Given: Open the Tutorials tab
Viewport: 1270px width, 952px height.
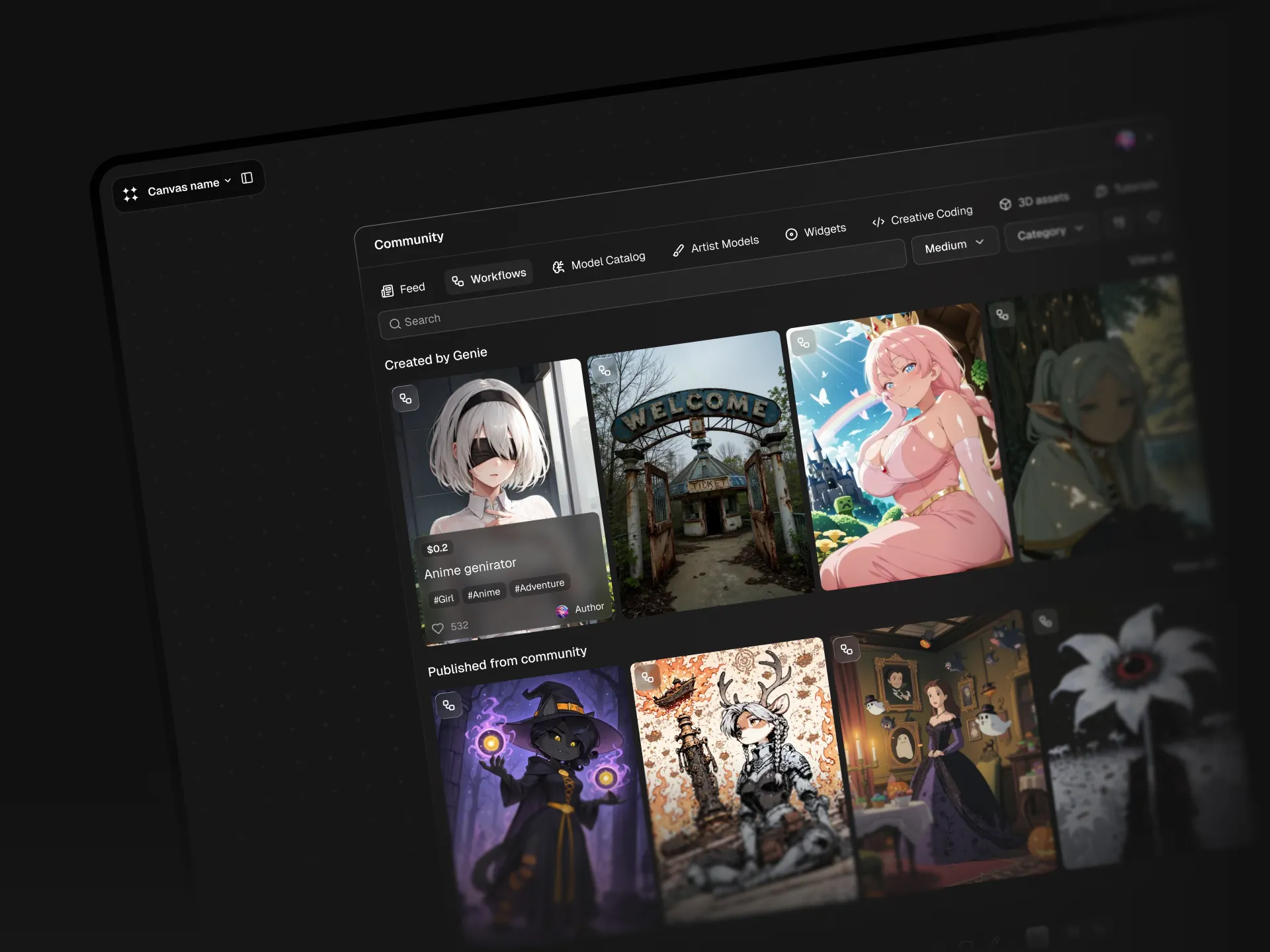Looking at the screenshot, I should tap(1126, 188).
